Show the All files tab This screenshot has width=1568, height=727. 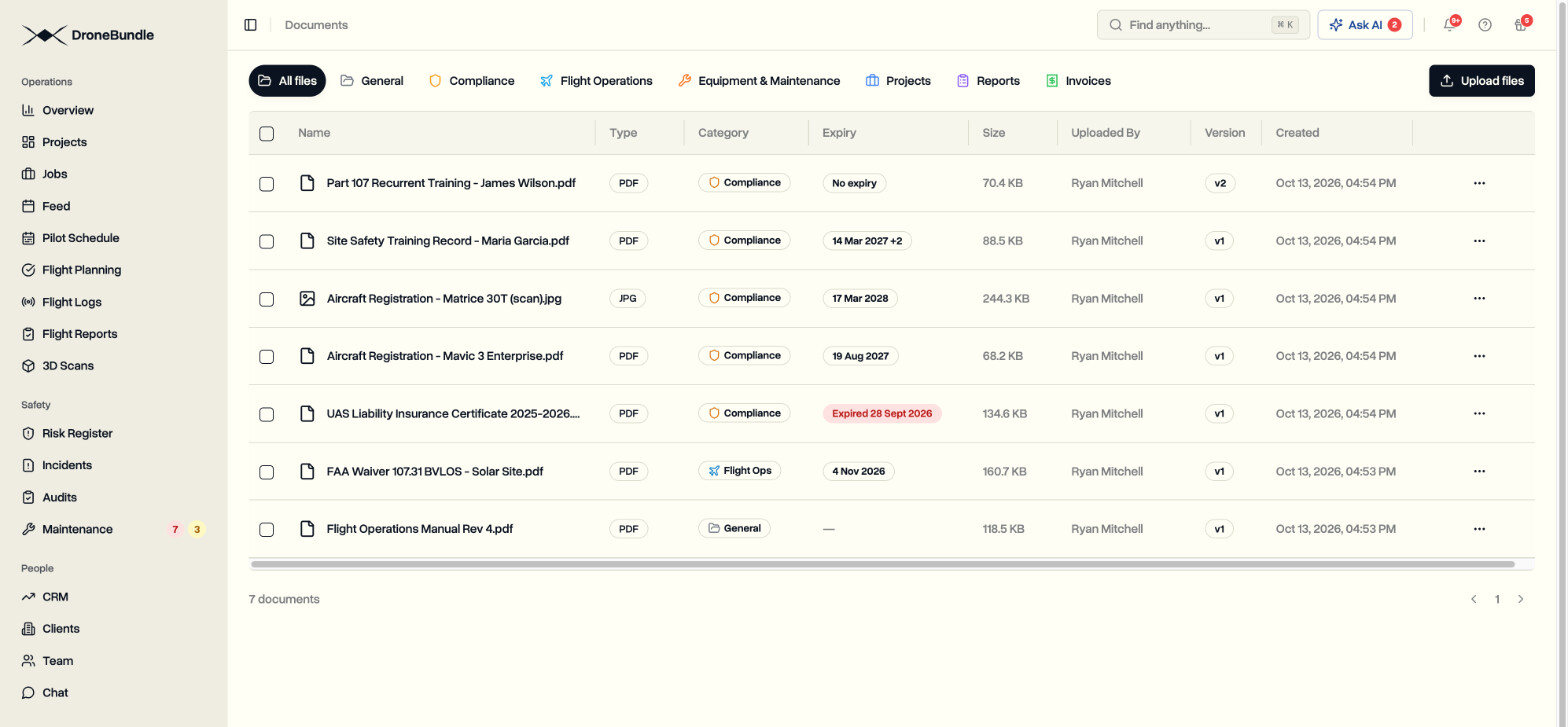pos(287,81)
